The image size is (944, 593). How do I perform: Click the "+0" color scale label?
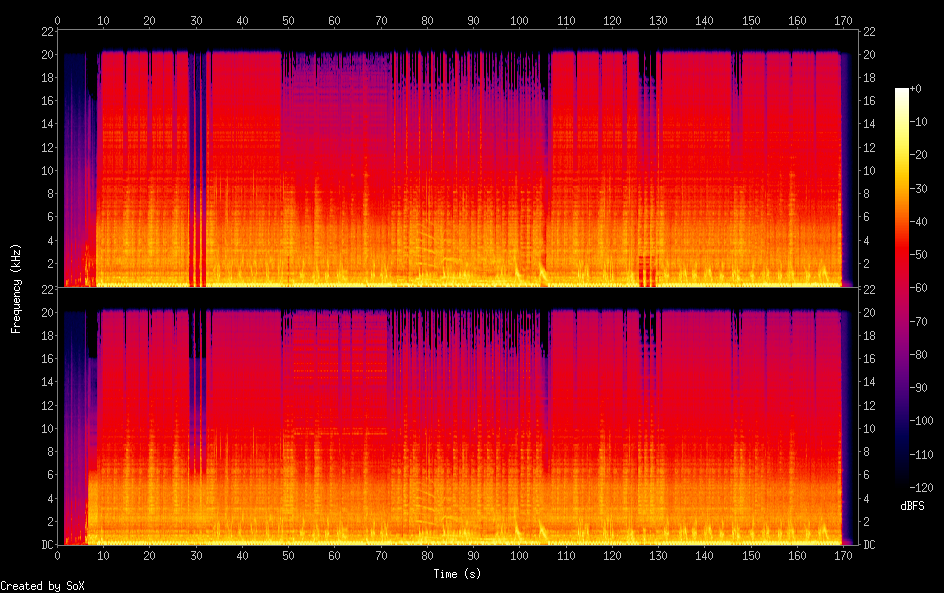click(x=915, y=88)
